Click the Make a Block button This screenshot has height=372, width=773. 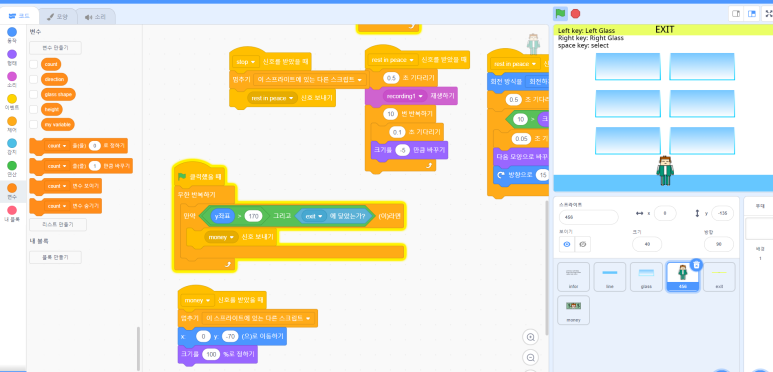click(x=55, y=257)
